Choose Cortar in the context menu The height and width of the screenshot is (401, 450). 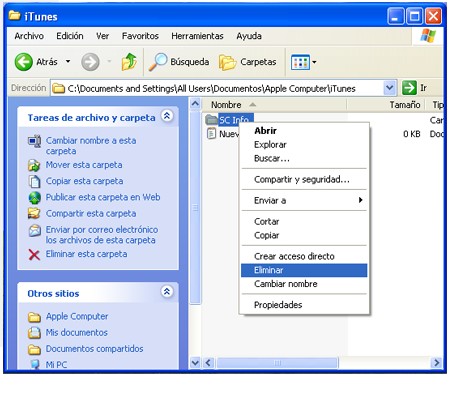pos(304,221)
